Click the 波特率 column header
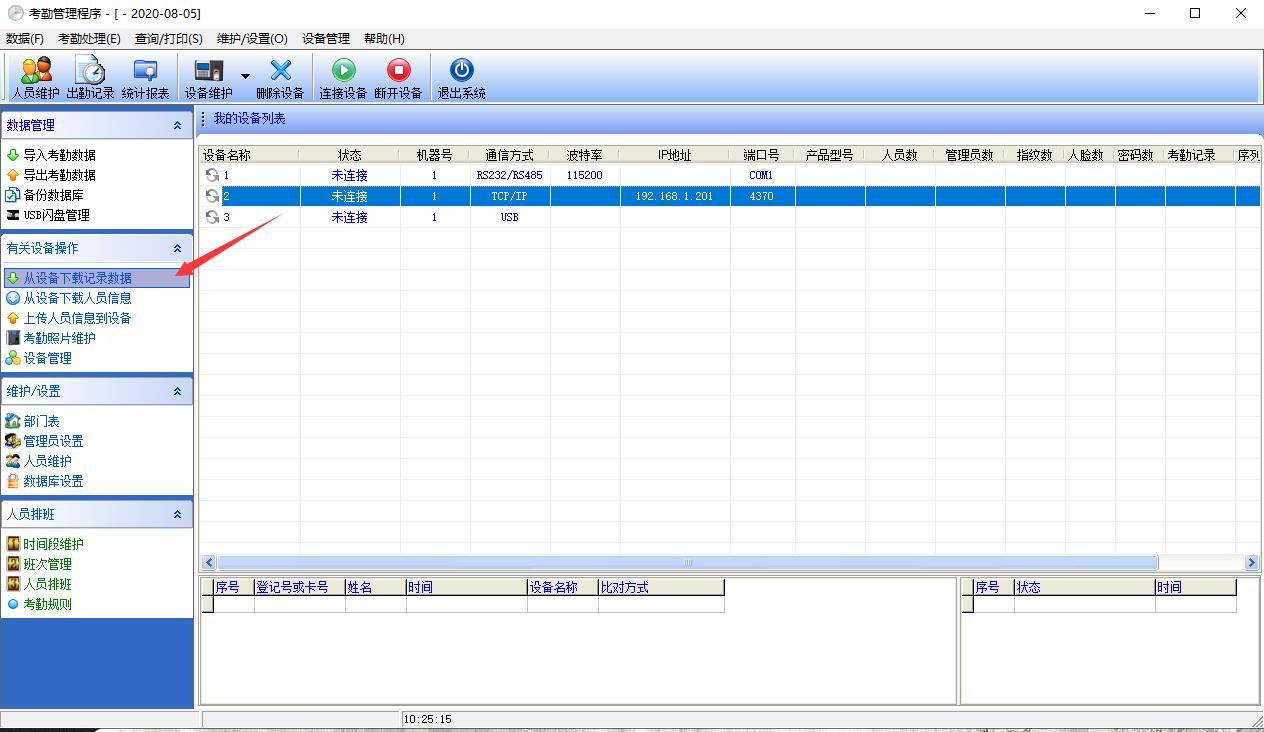Screen dimensions: 1264x732 584,155
